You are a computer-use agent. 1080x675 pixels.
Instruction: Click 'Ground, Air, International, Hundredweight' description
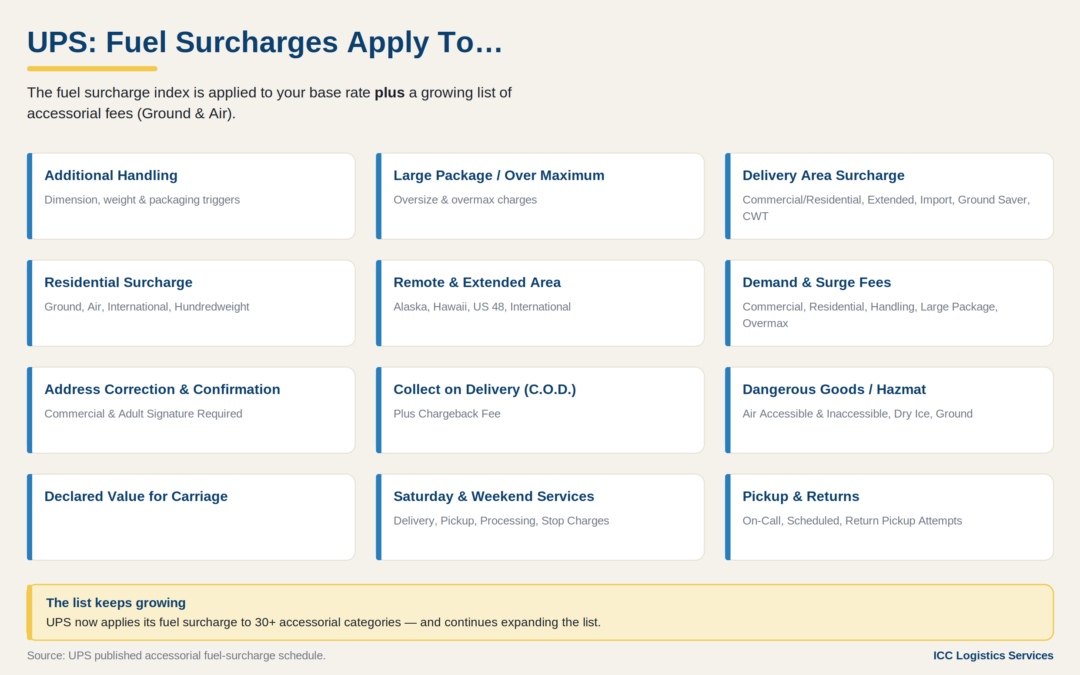pyautogui.click(x=147, y=307)
